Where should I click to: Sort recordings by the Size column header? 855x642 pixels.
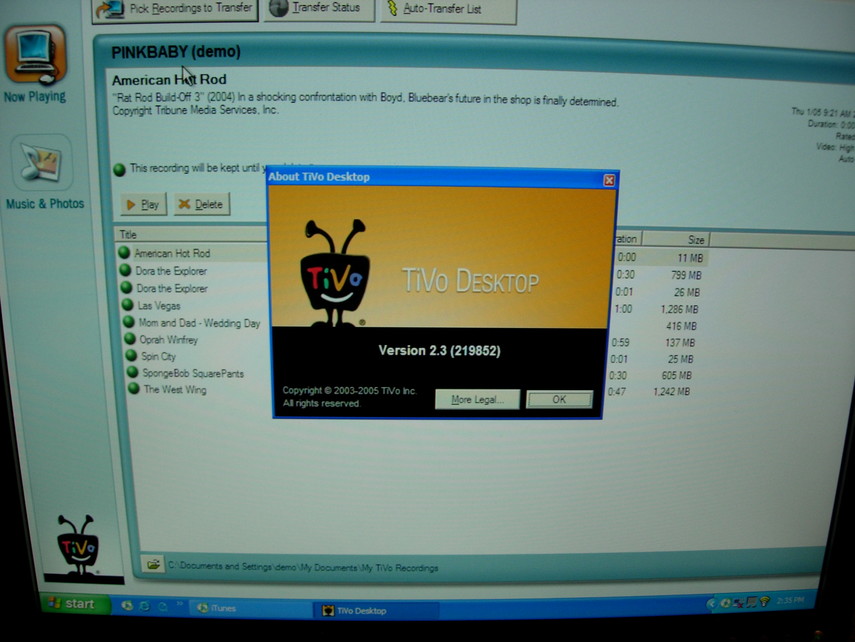point(676,239)
